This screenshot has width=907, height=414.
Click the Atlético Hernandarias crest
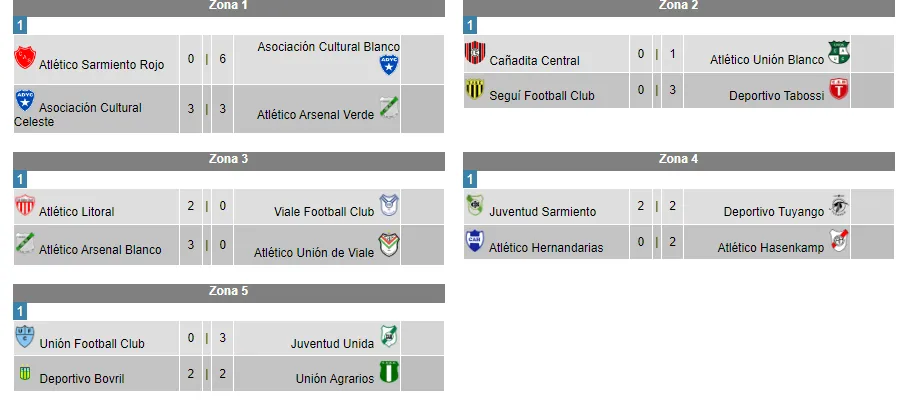coord(475,241)
